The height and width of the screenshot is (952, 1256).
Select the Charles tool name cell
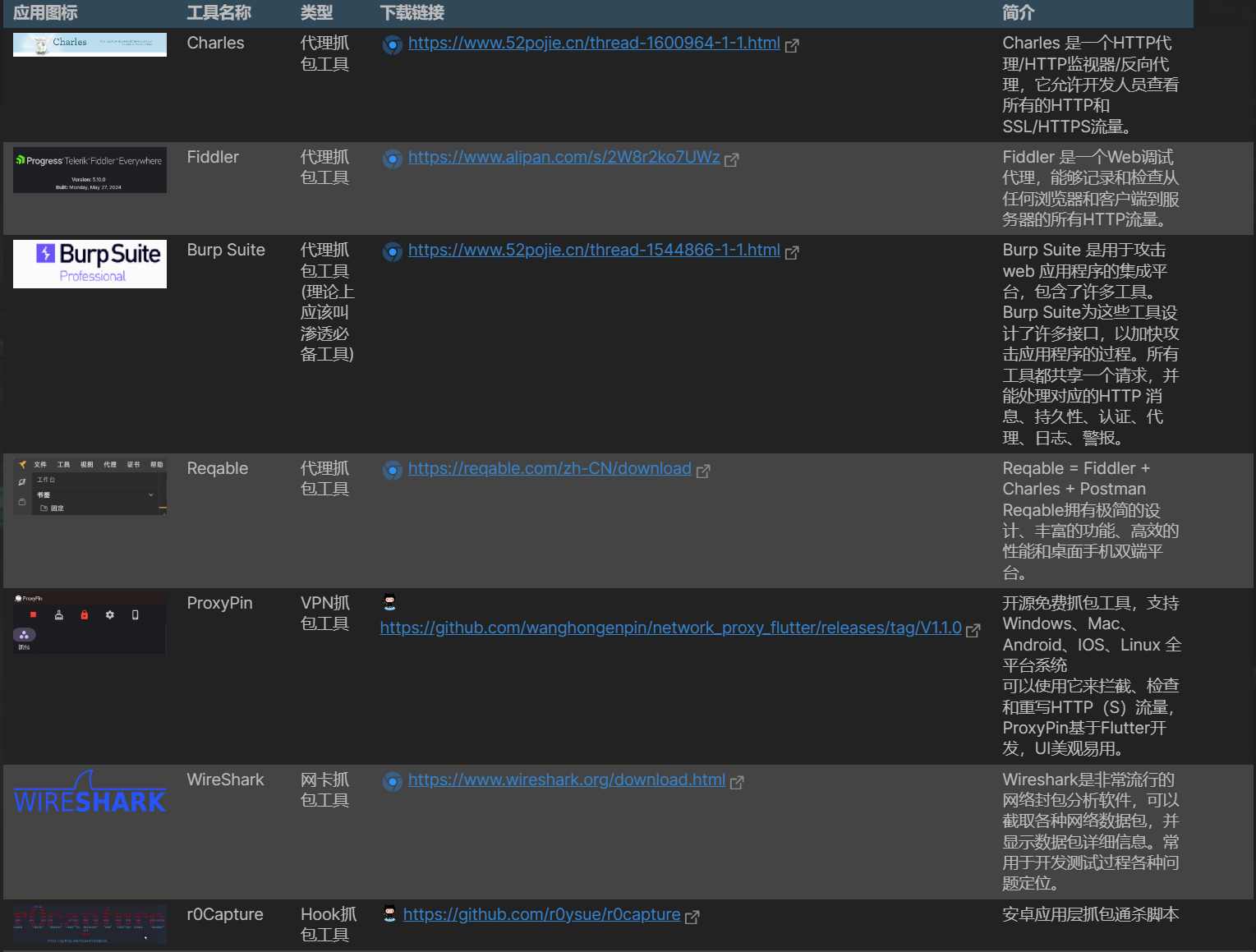[x=215, y=44]
